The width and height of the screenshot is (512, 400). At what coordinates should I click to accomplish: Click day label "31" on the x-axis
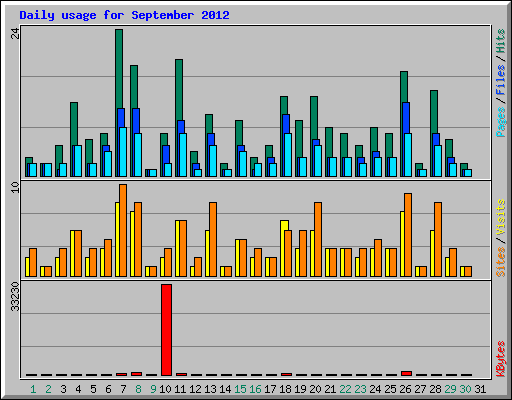pyautogui.click(x=480, y=389)
